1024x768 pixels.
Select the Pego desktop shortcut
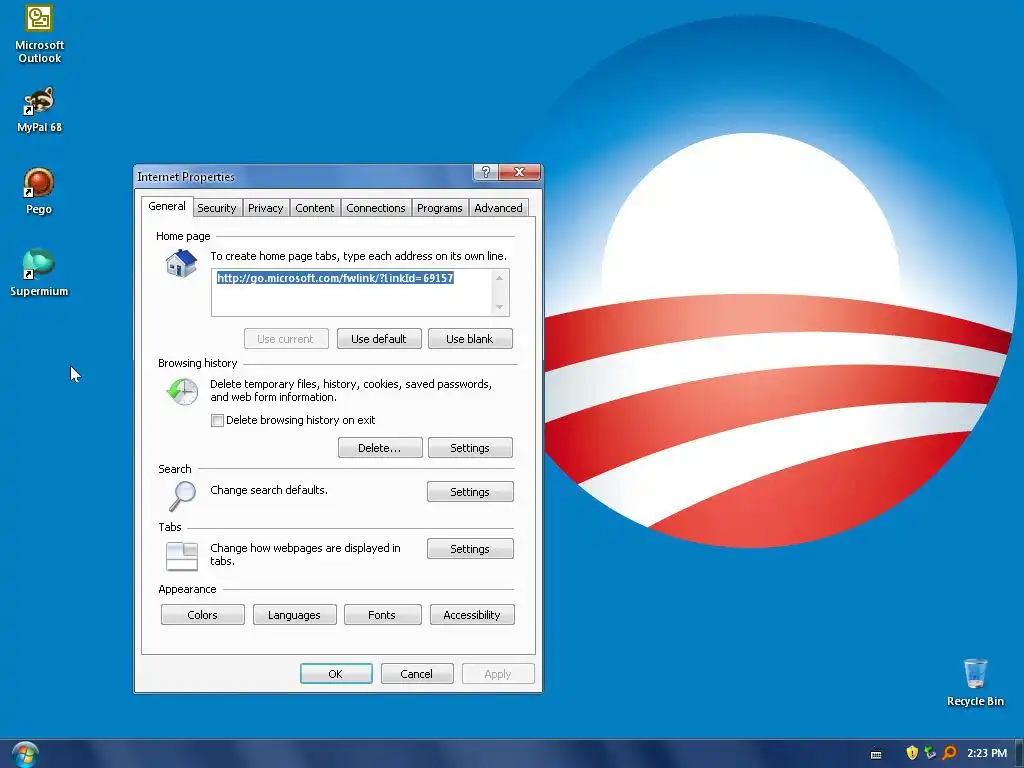coord(39,191)
